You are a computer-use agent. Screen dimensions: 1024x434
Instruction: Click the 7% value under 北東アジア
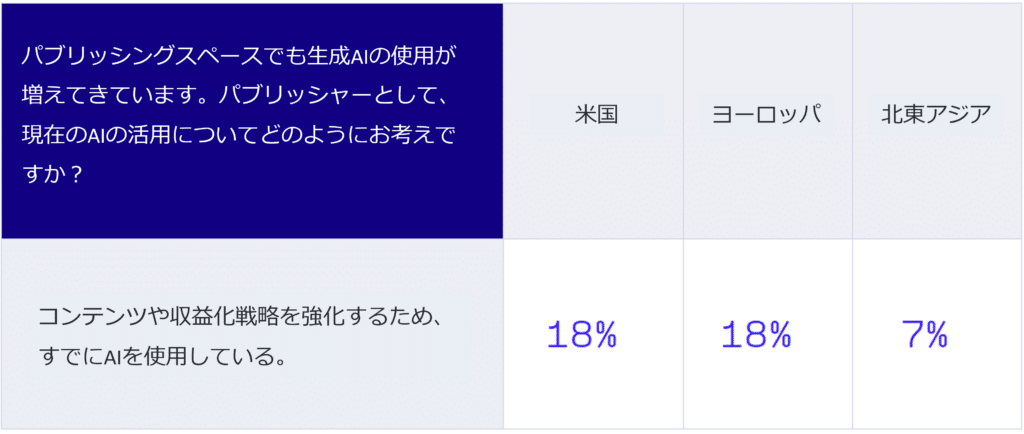(924, 335)
